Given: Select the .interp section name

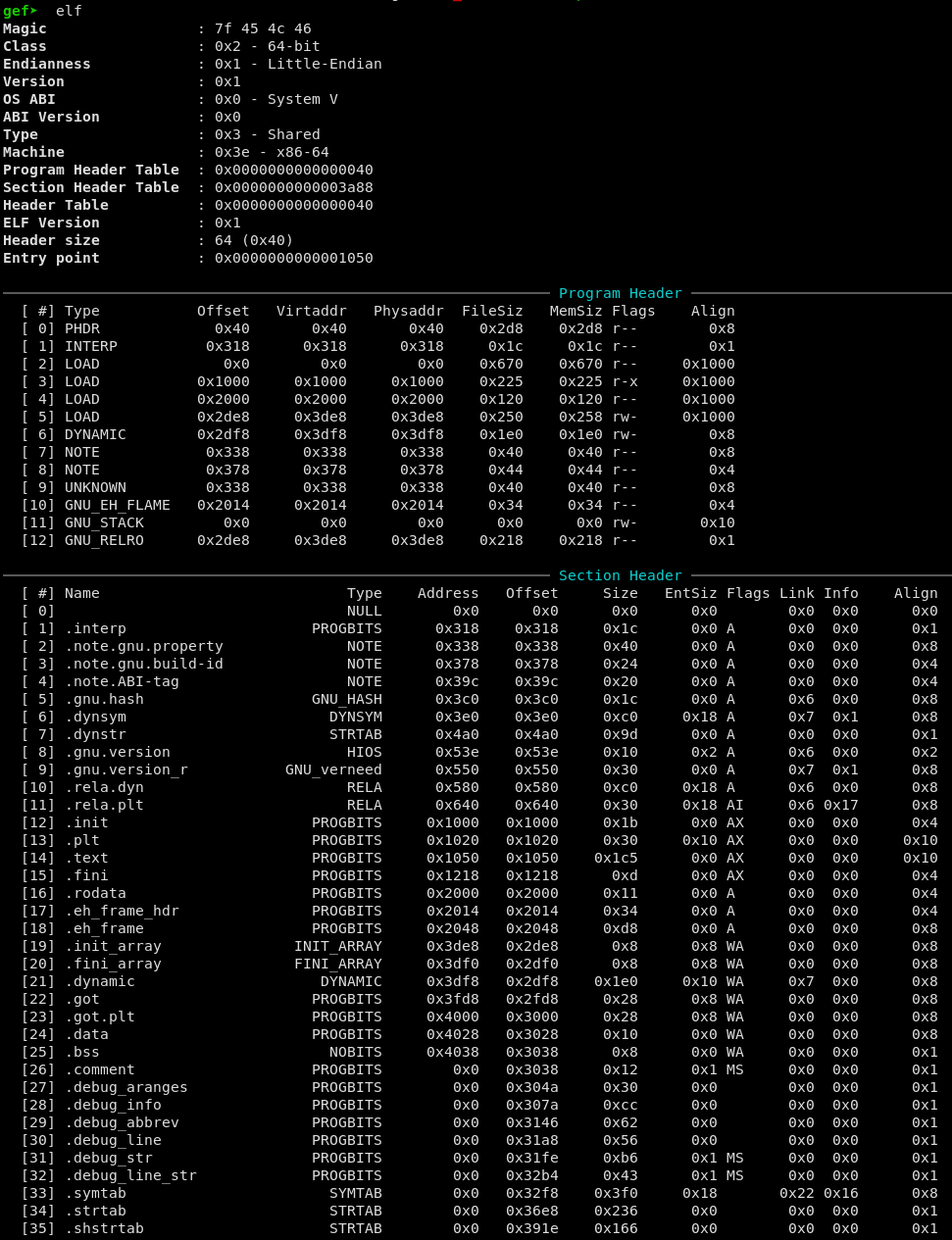Looking at the screenshot, I should tap(95, 628).
